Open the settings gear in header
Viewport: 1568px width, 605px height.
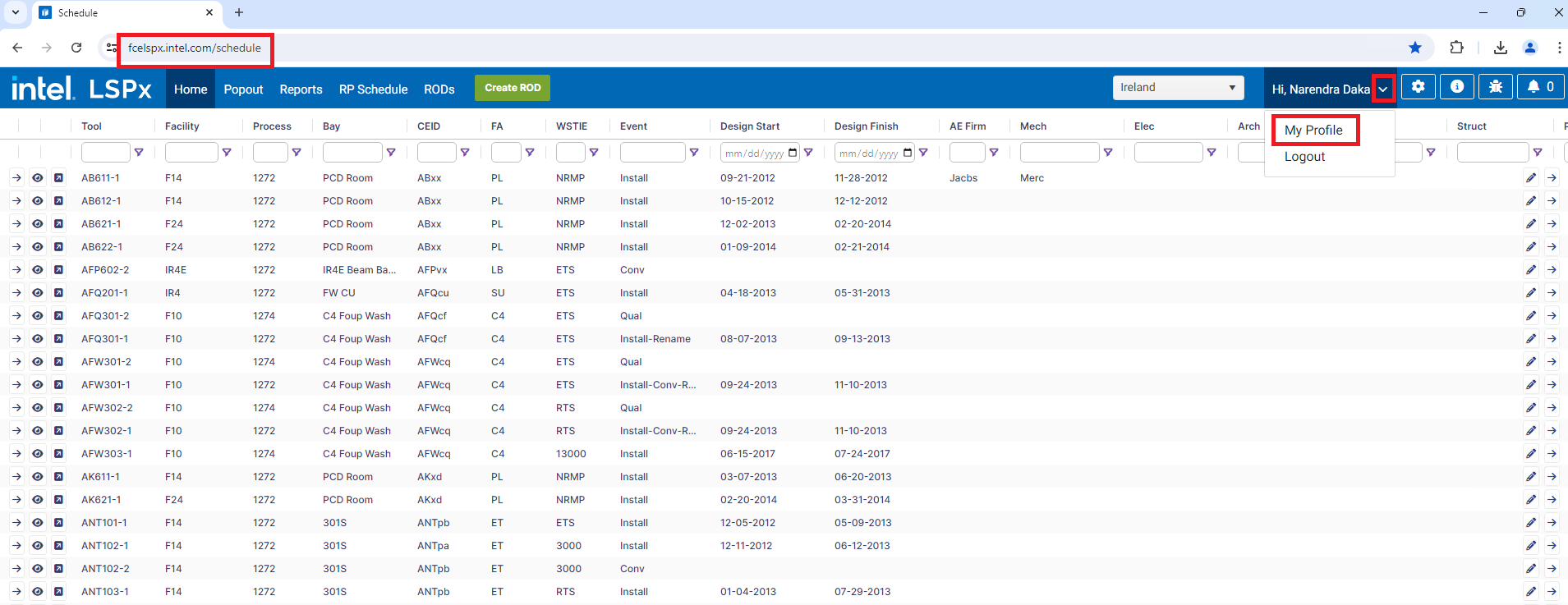pos(1418,87)
